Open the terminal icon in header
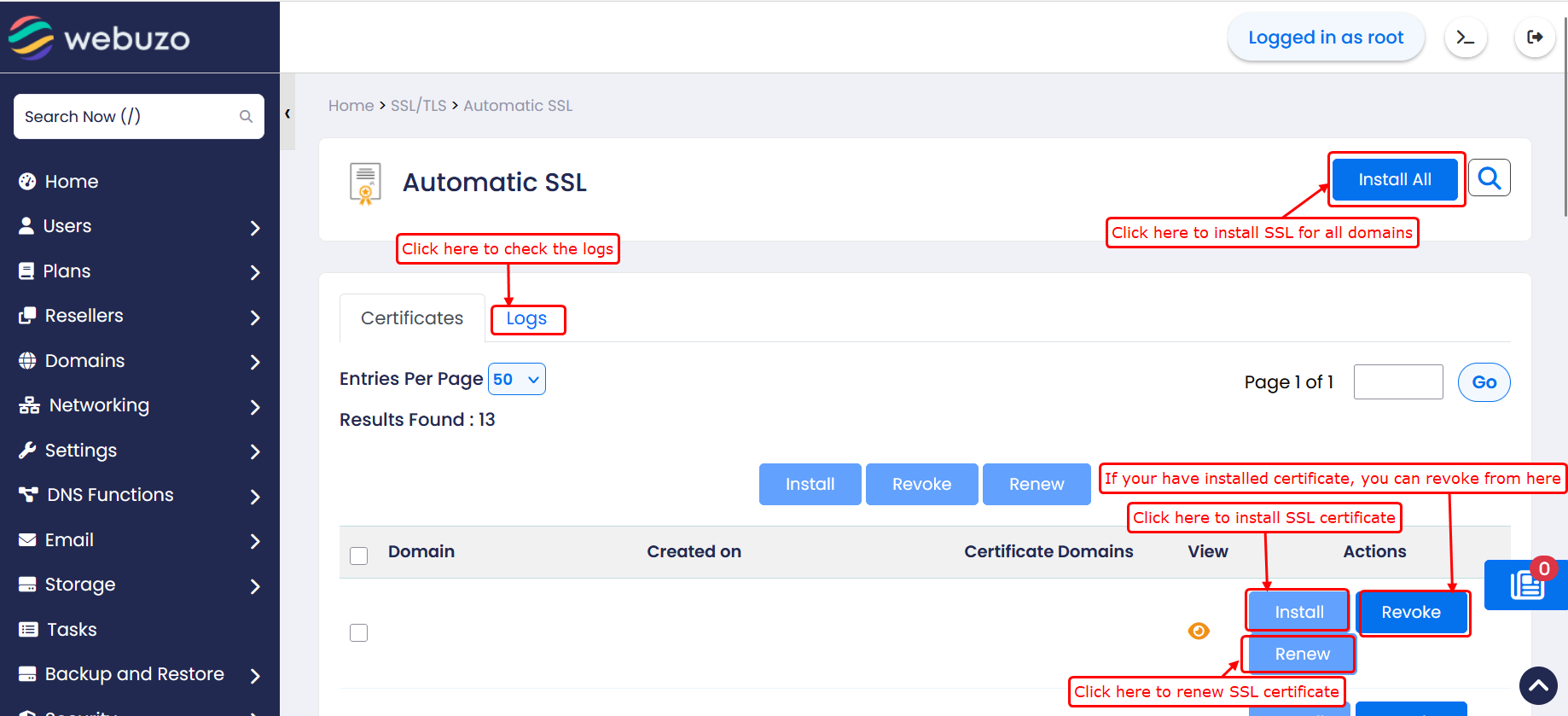This screenshot has height=716, width=1568. point(1466,38)
